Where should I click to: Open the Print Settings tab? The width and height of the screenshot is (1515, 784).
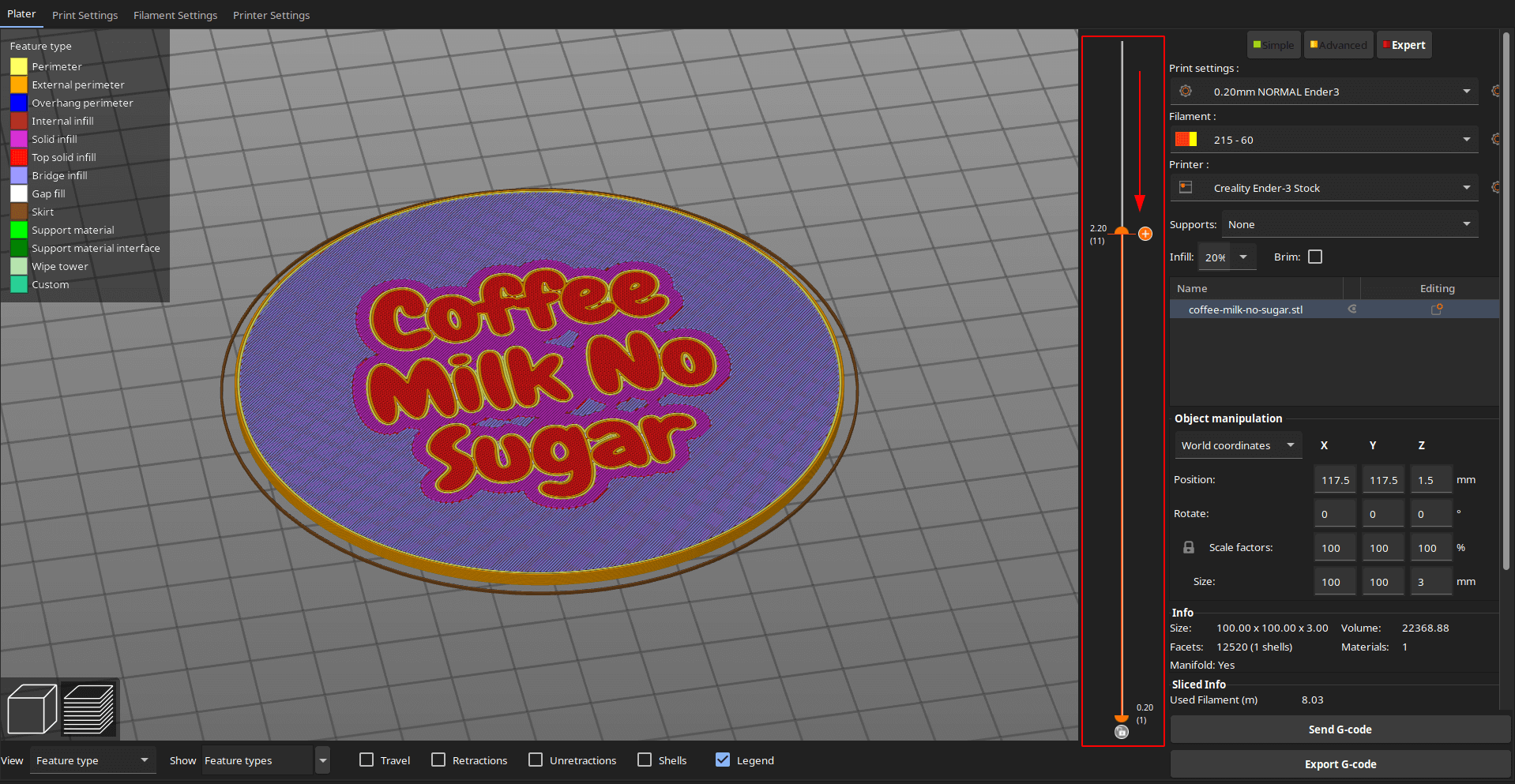coord(85,15)
